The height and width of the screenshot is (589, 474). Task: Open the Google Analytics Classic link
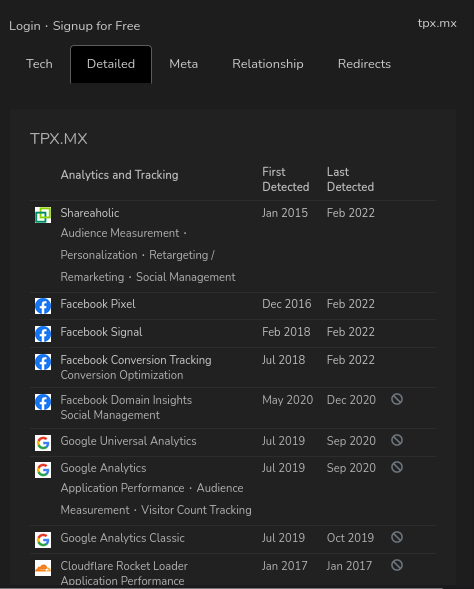[x=122, y=538]
